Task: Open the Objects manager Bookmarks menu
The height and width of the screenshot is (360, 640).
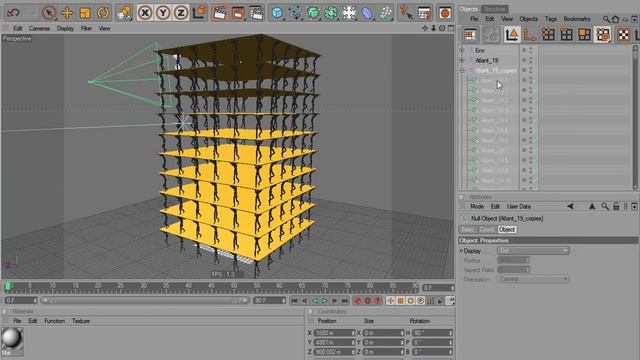Action: (577, 19)
